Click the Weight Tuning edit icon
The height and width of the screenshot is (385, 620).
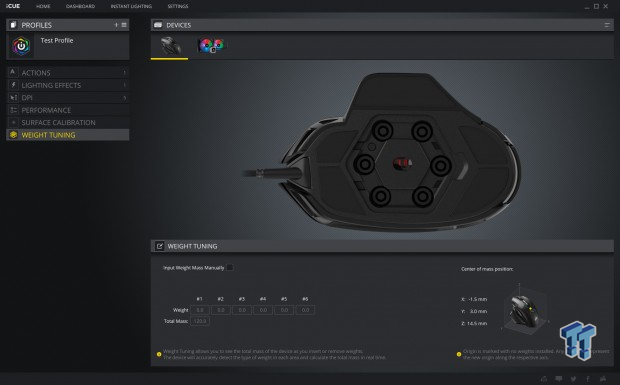click(x=159, y=246)
